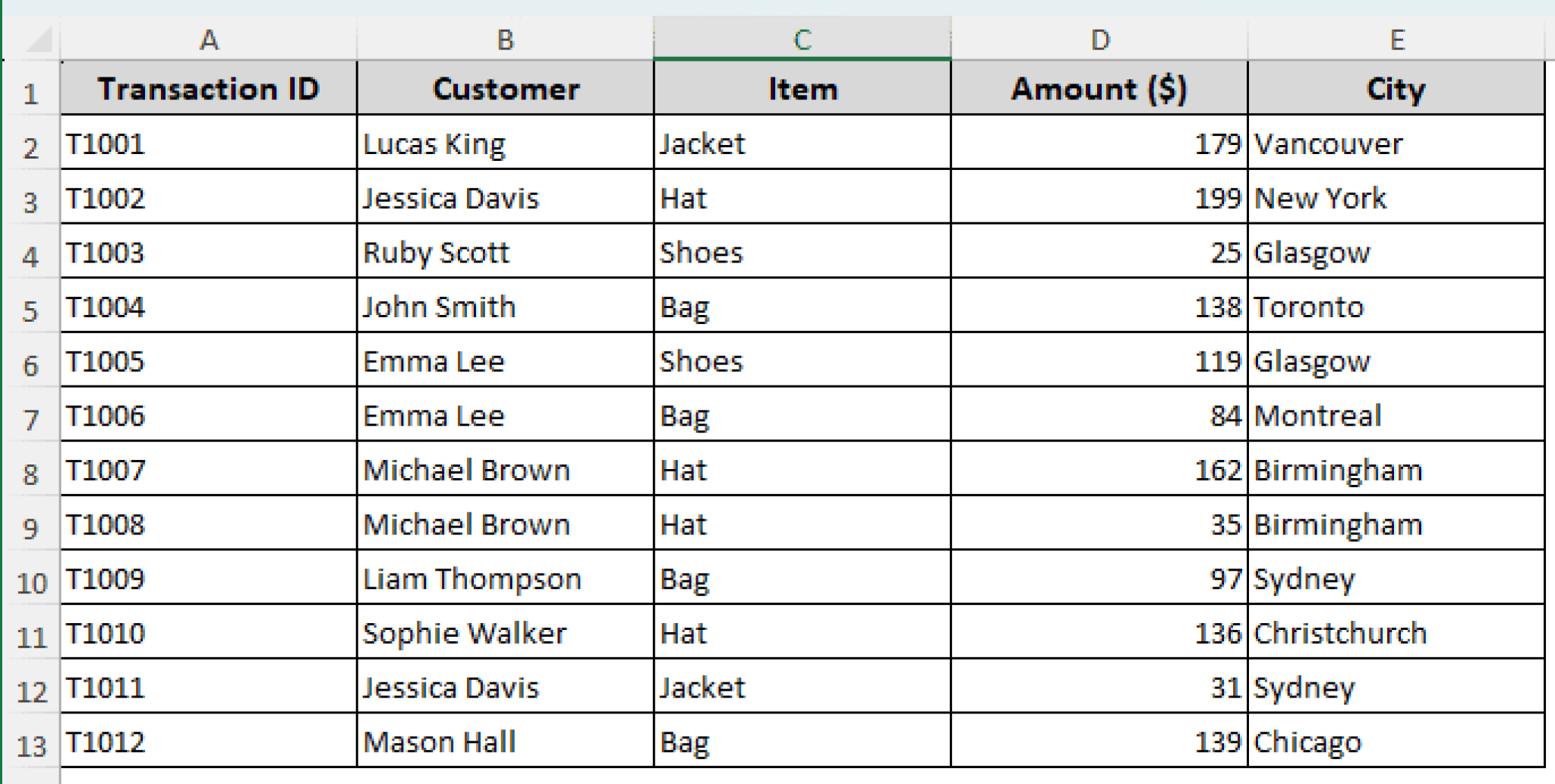The height and width of the screenshot is (784, 1555).
Task: Select Mason Hall's Bag item cell
Action: point(802,741)
